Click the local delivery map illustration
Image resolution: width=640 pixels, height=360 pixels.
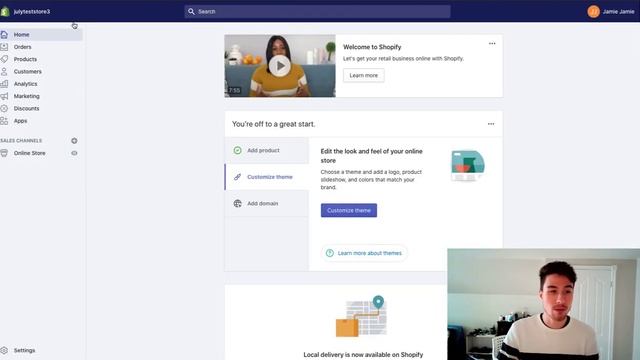(362, 316)
